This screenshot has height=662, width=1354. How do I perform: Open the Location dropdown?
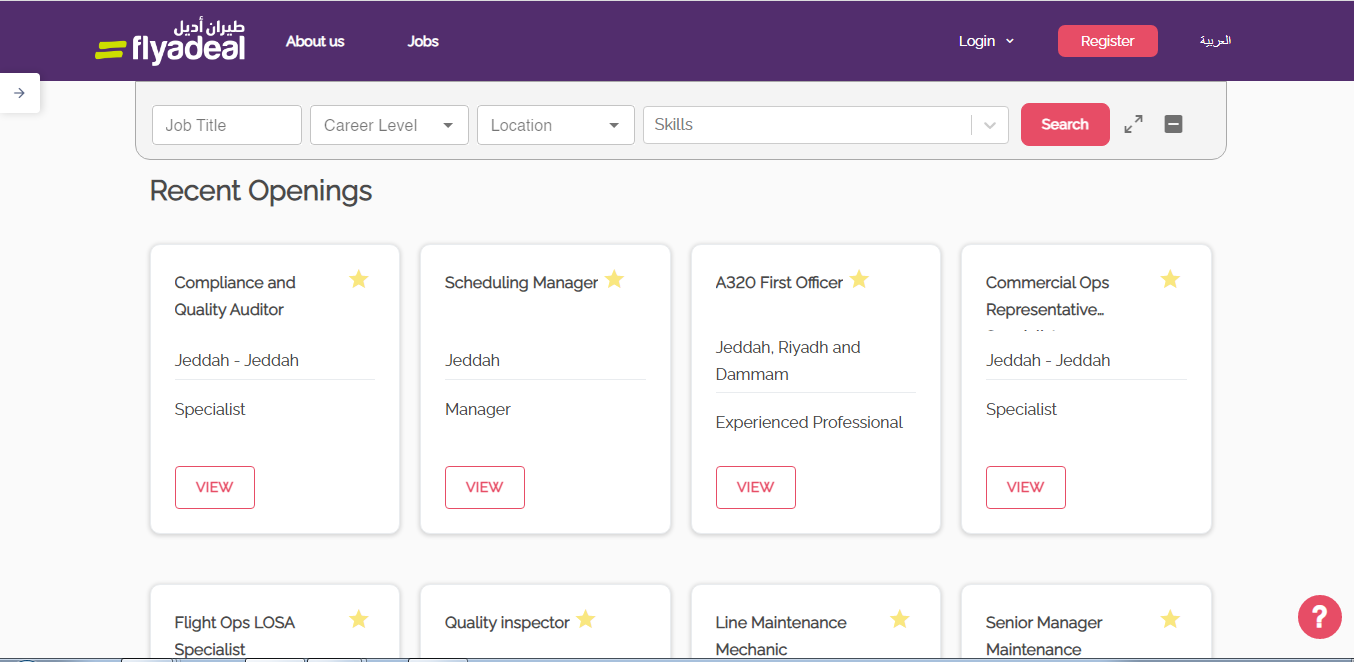pyautogui.click(x=555, y=125)
